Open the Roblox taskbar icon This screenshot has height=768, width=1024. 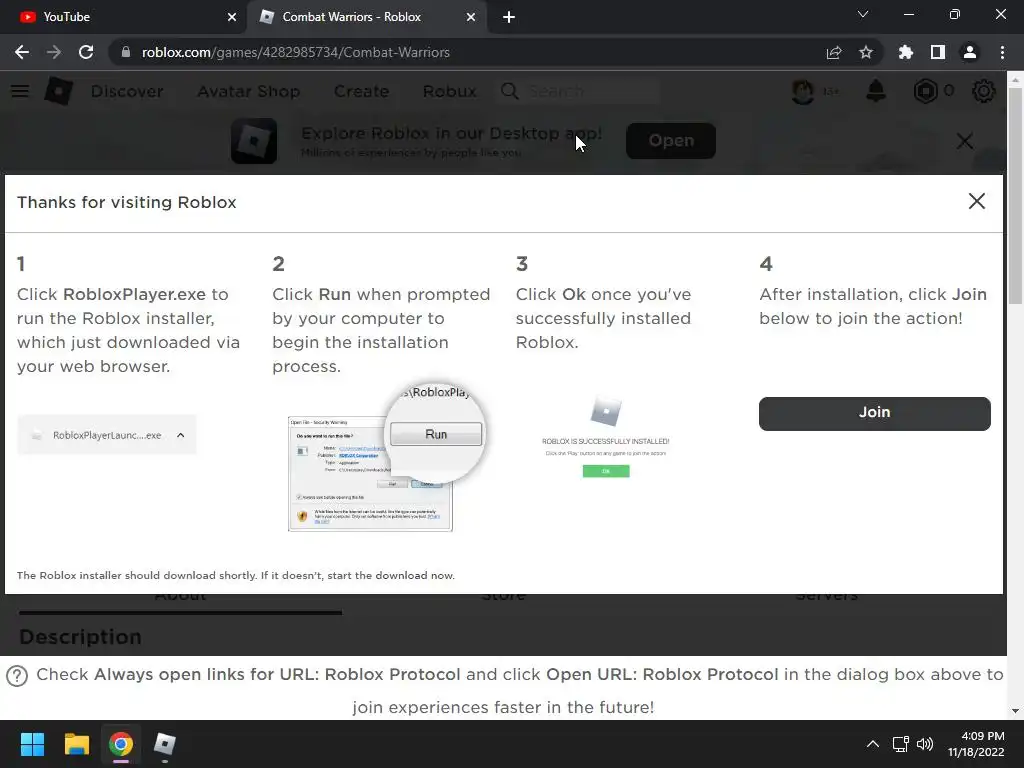[165, 744]
